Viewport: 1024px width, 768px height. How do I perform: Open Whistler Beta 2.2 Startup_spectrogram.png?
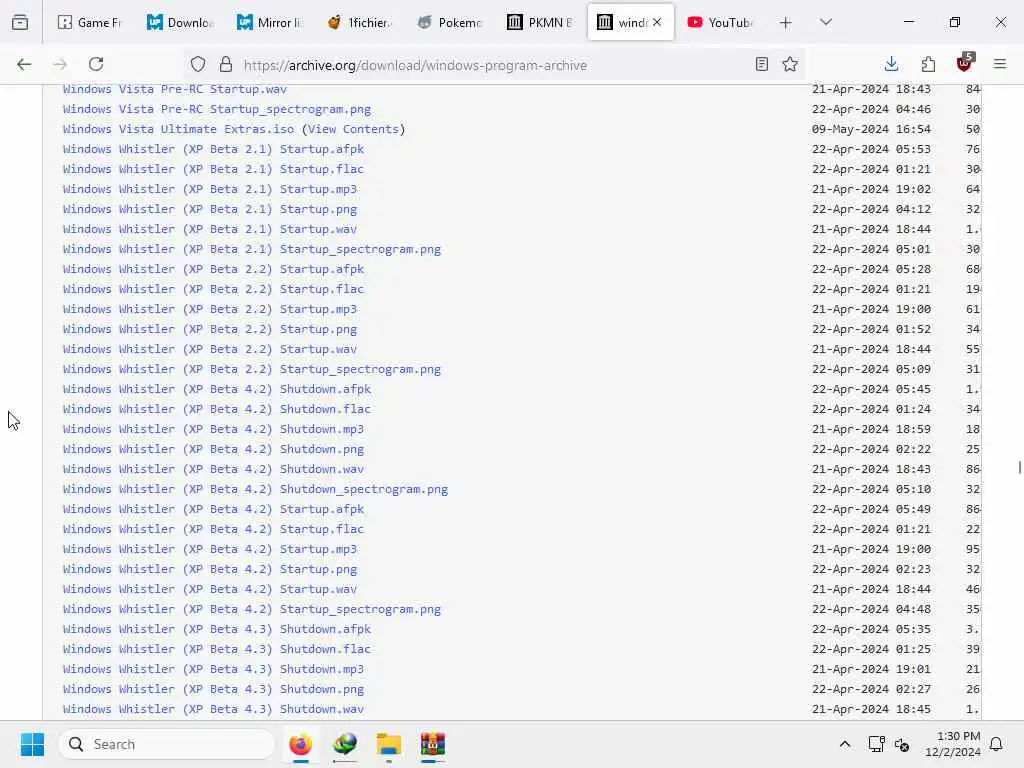tap(251, 369)
